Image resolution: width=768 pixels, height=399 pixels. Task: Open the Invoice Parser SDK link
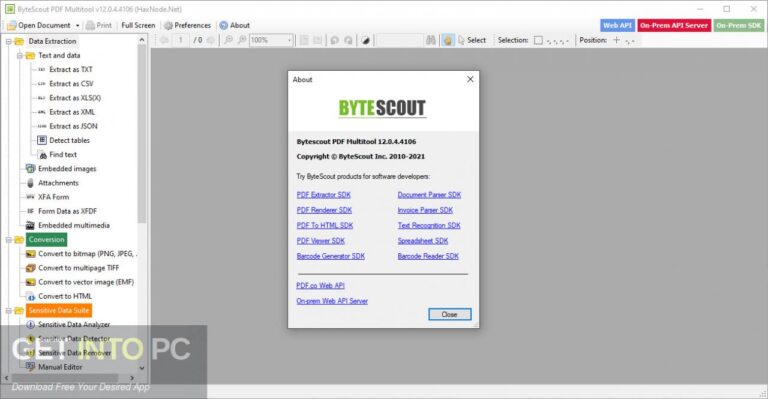[425, 210]
